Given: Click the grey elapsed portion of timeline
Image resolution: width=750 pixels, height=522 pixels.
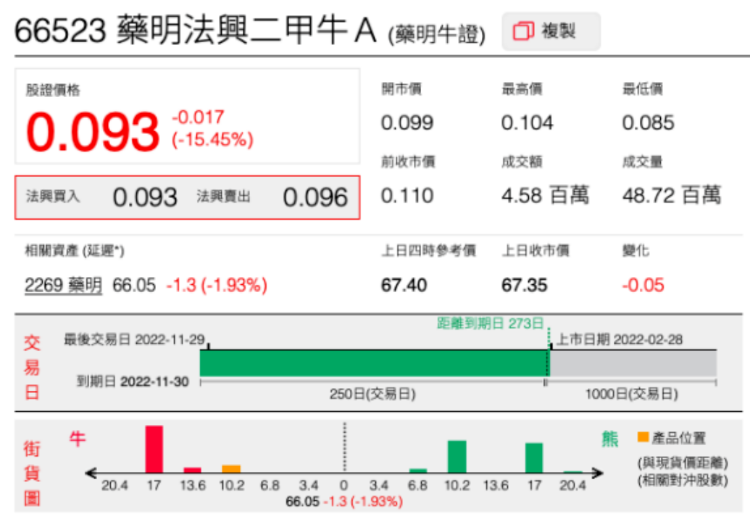Looking at the screenshot, I should coord(633,363).
